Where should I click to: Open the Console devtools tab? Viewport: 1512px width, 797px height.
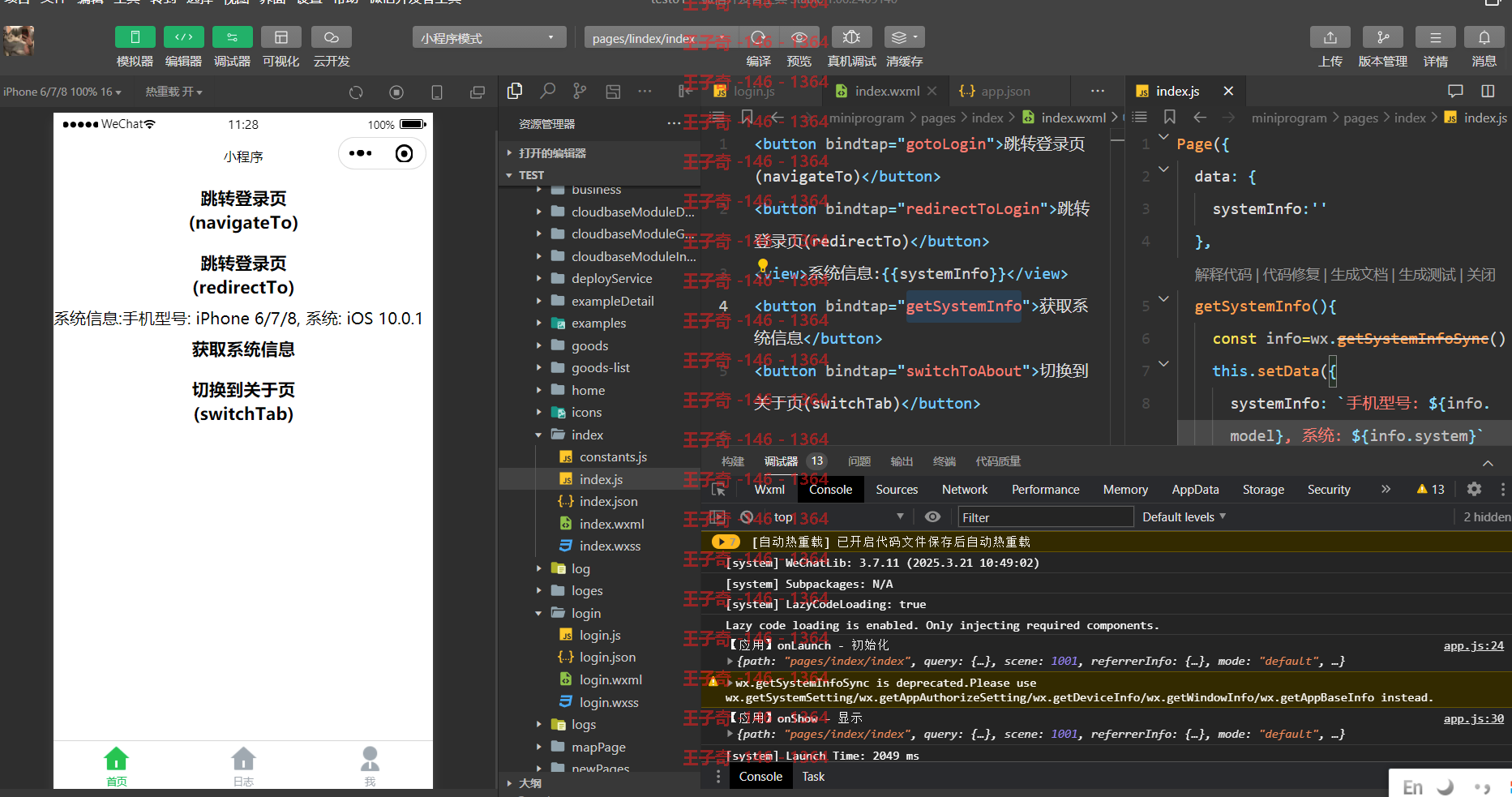[830, 490]
